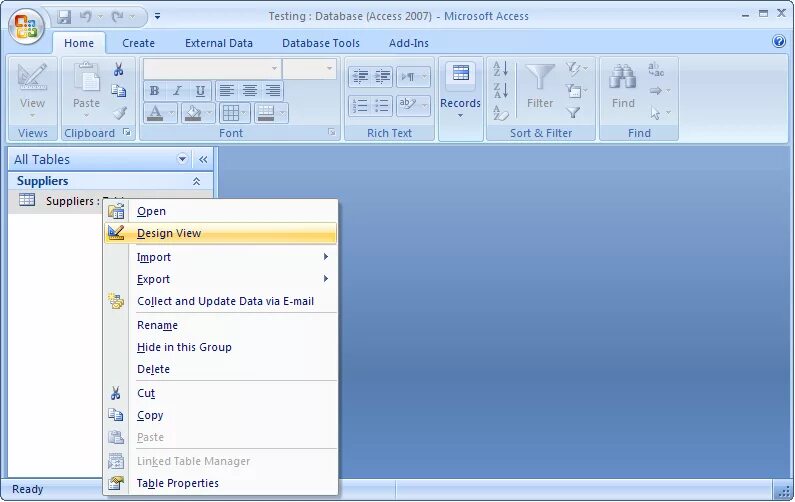Choose Design View from context menu
795x502 pixels.
tap(221, 233)
